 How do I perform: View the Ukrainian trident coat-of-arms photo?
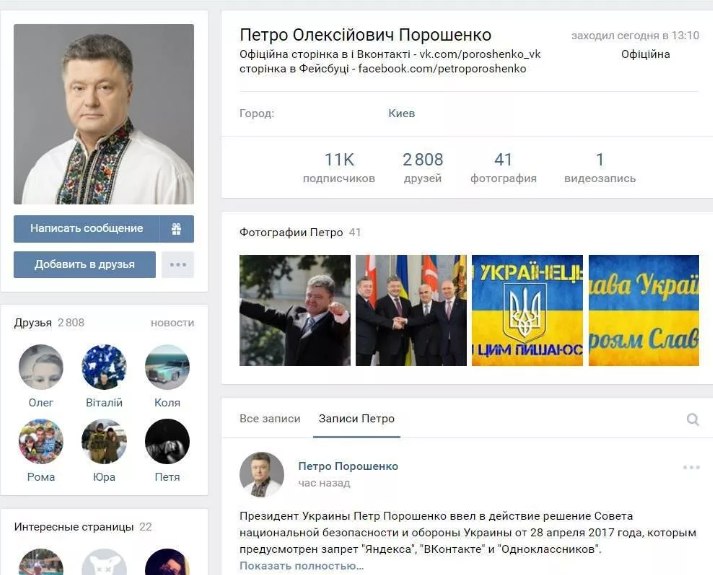[527, 310]
